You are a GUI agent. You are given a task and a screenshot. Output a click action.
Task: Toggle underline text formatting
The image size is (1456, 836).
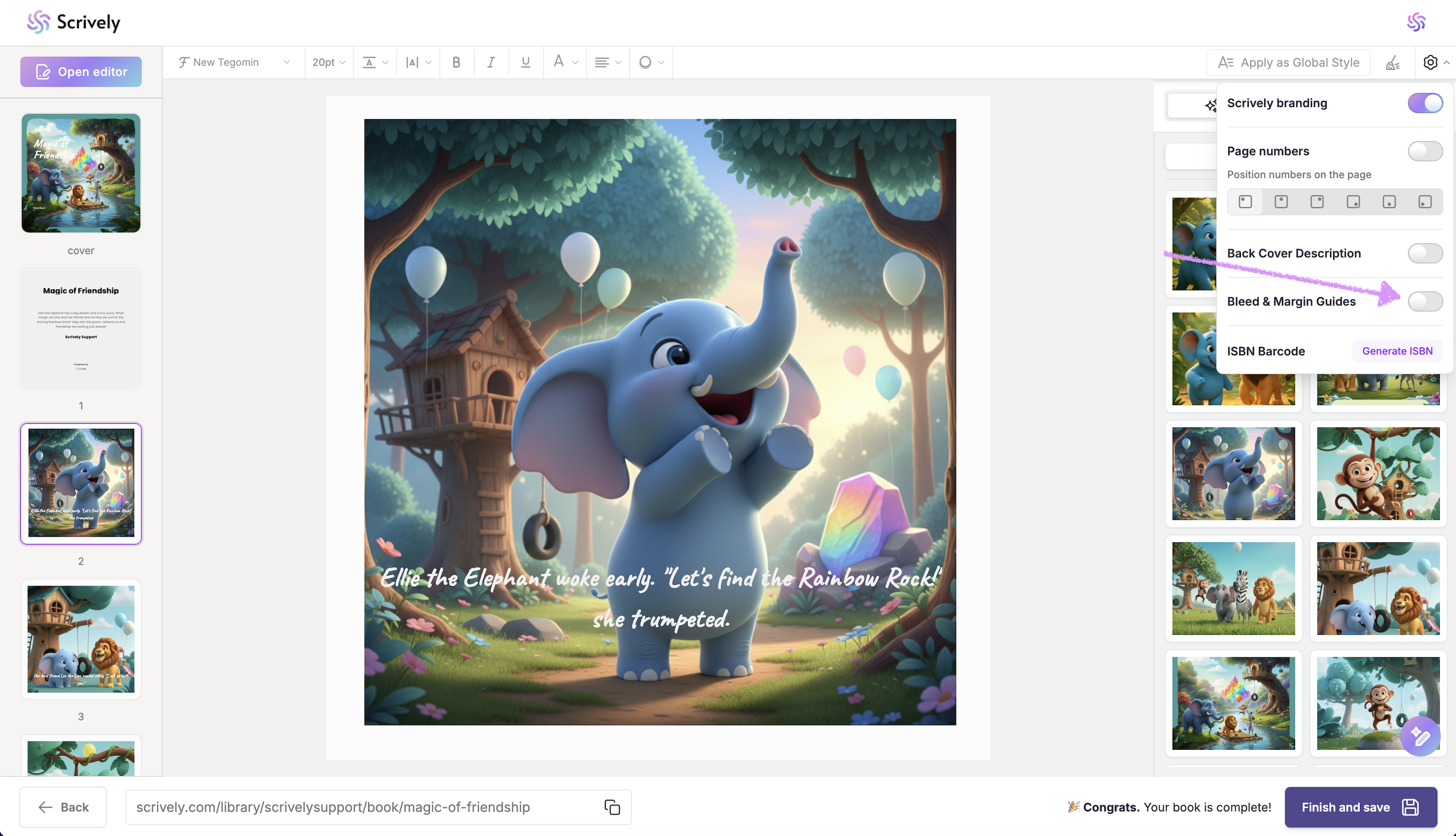(x=525, y=62)
